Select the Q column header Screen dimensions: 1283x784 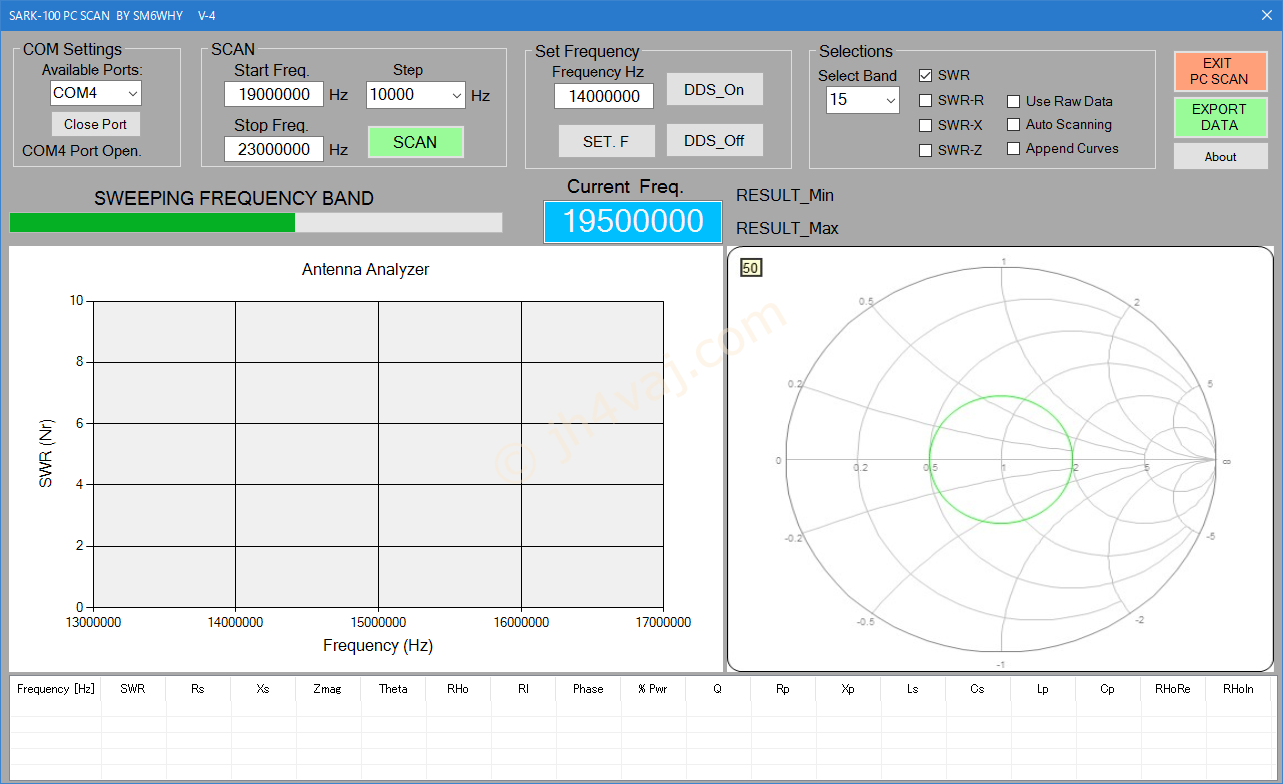[718, 688]
